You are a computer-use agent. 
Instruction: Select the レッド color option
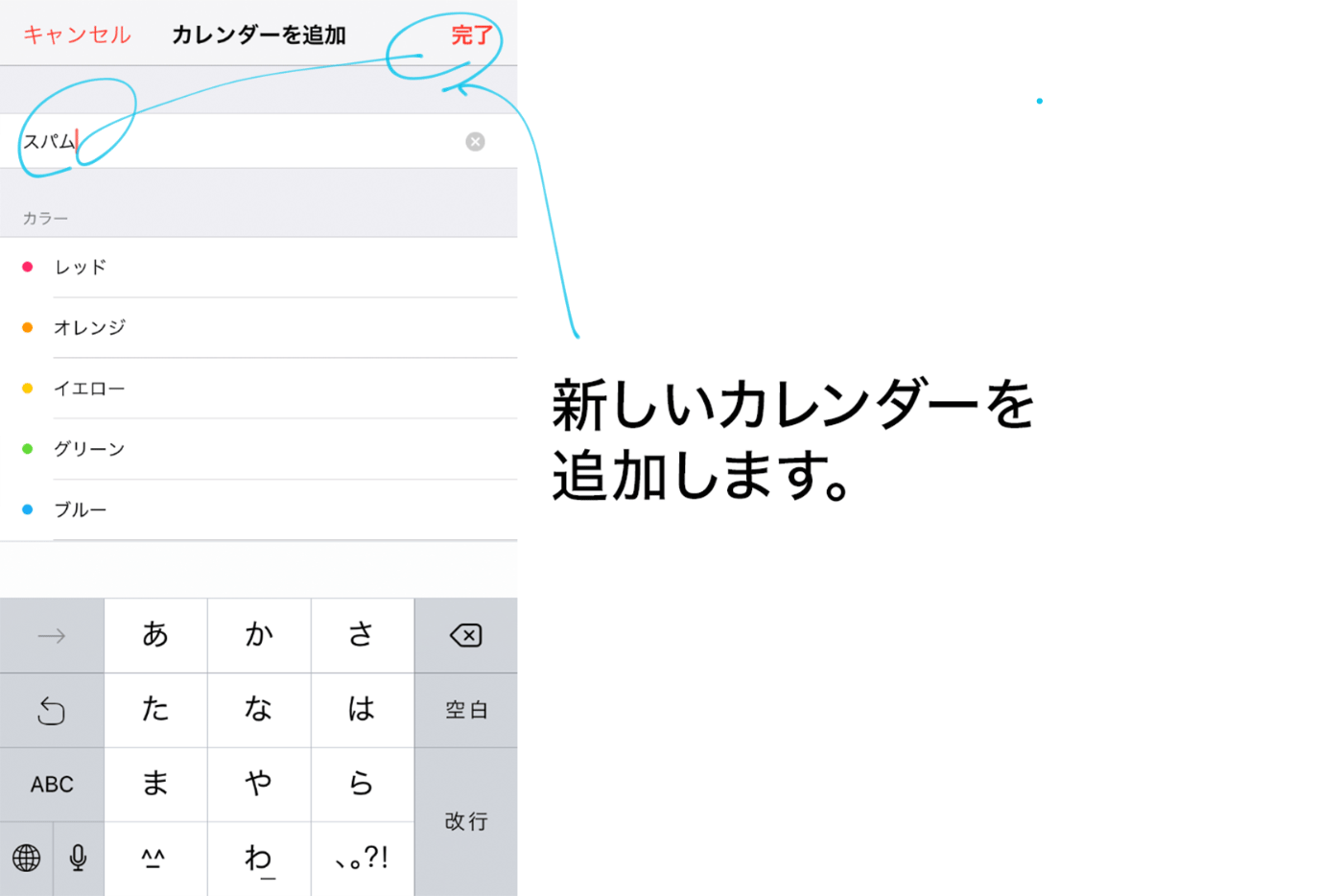click(x=259, y=268)
